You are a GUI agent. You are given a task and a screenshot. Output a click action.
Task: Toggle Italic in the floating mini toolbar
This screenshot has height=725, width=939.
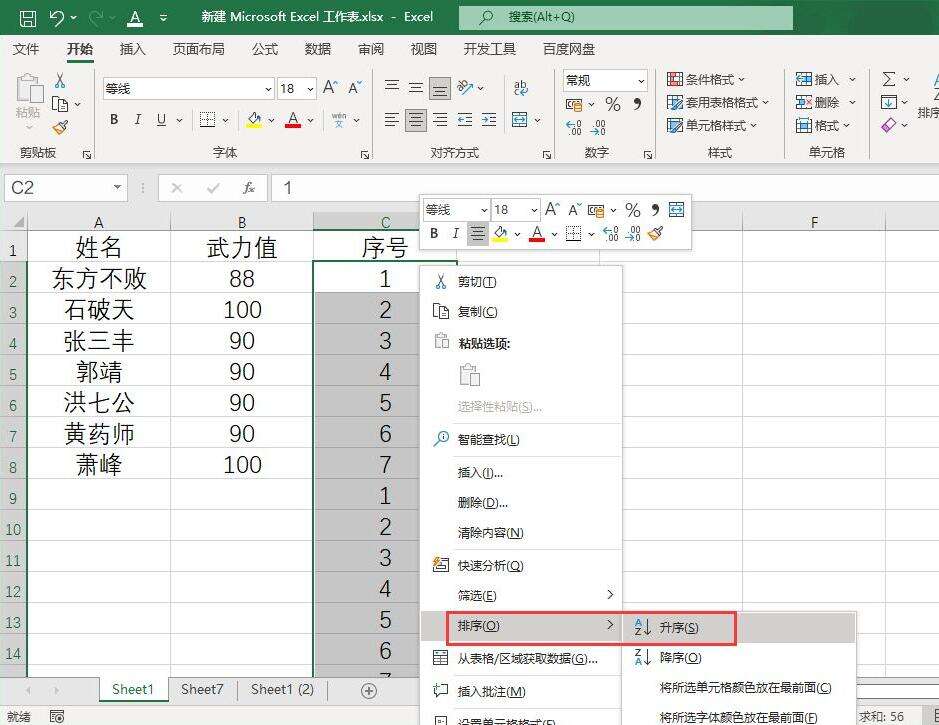[455, 234]
